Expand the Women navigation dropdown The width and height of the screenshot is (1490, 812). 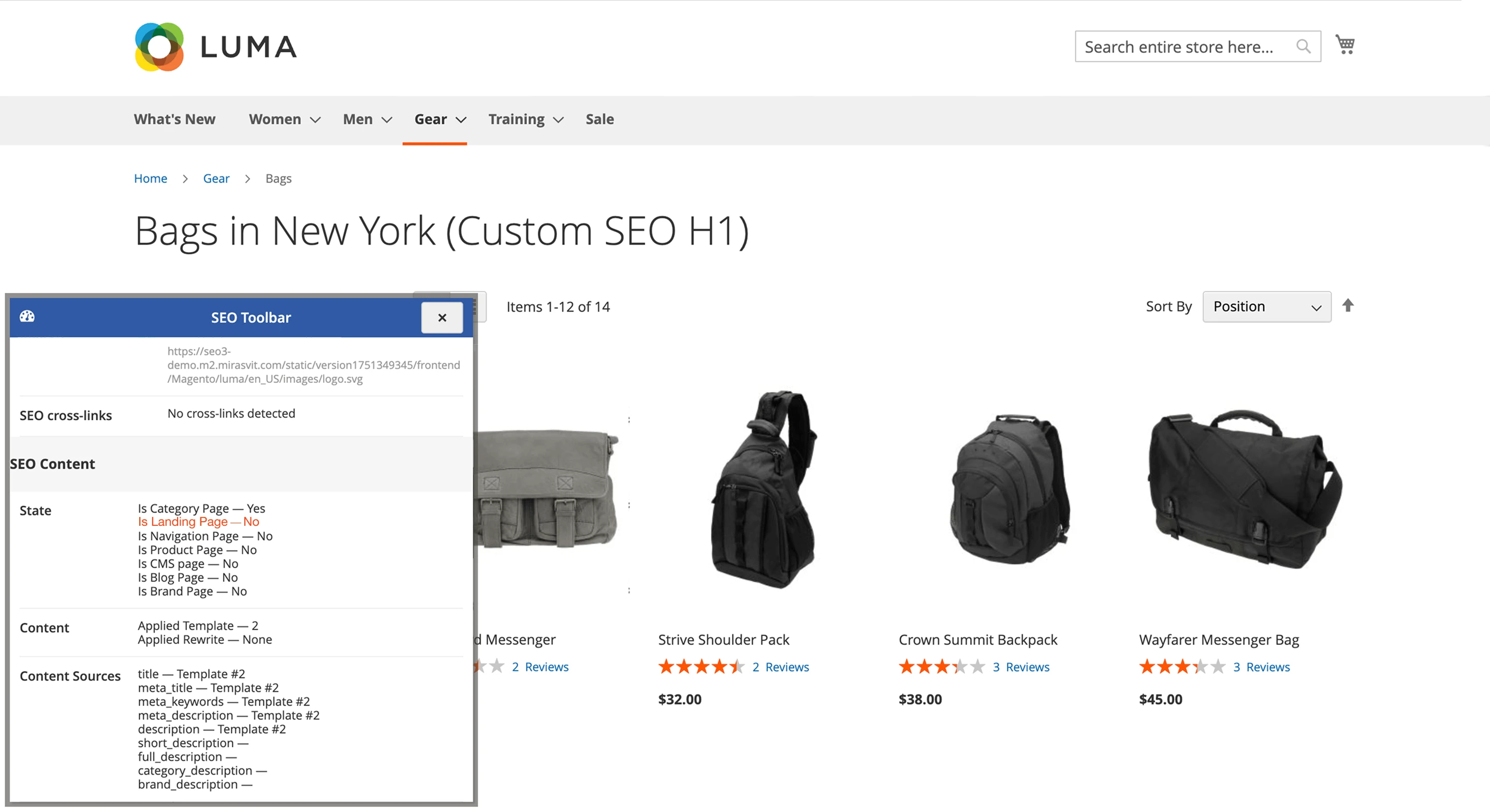coord(283,119)
